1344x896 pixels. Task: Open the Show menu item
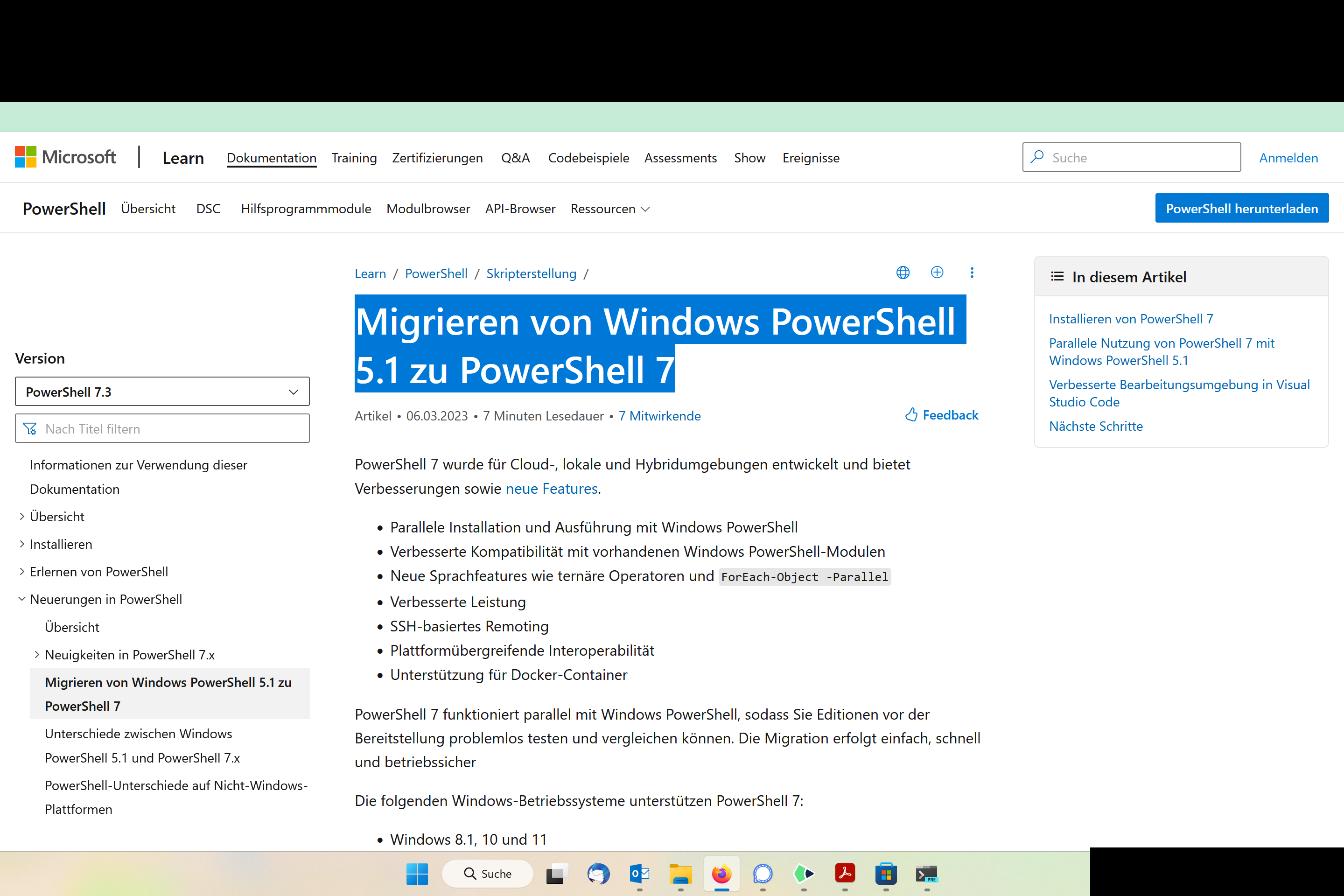tap(750, 158)
